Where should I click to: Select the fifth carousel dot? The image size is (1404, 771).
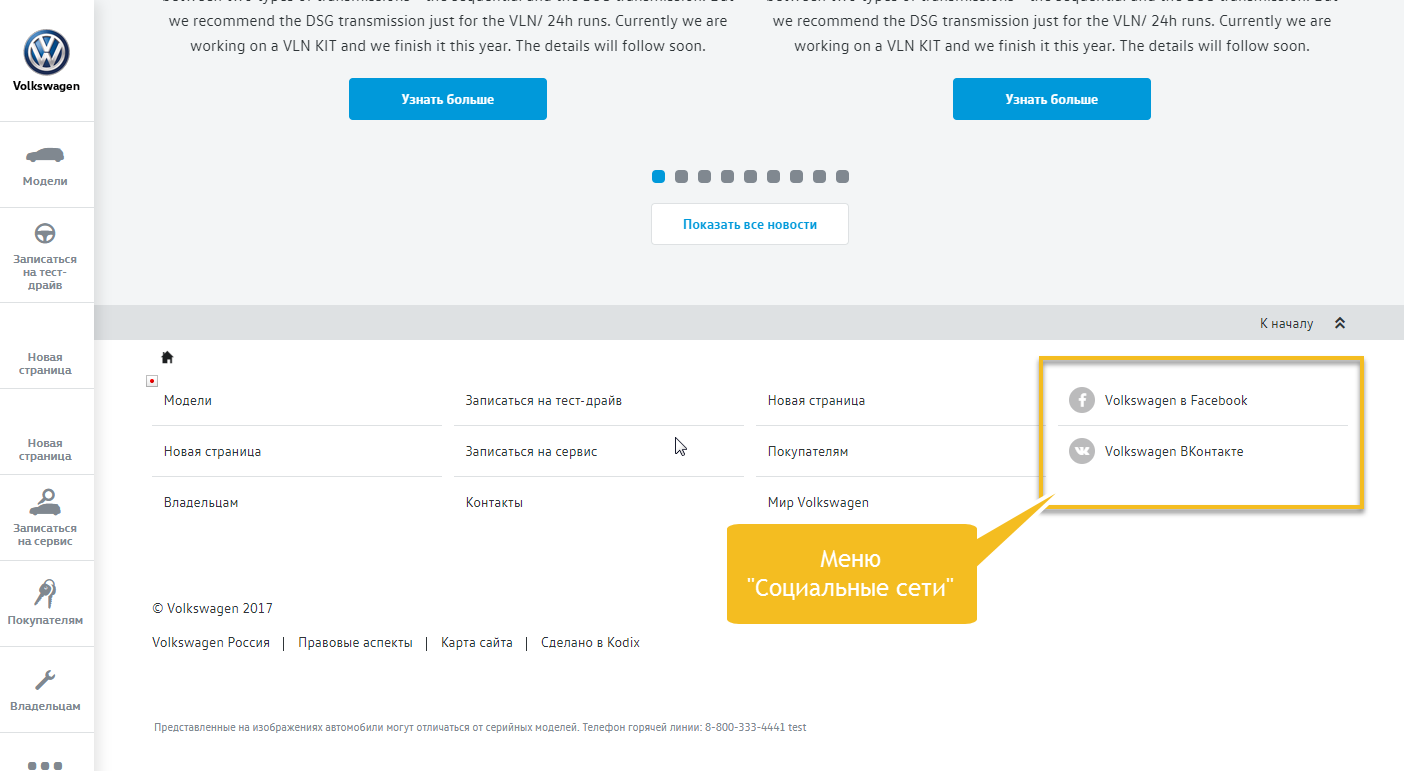(750, 176)
